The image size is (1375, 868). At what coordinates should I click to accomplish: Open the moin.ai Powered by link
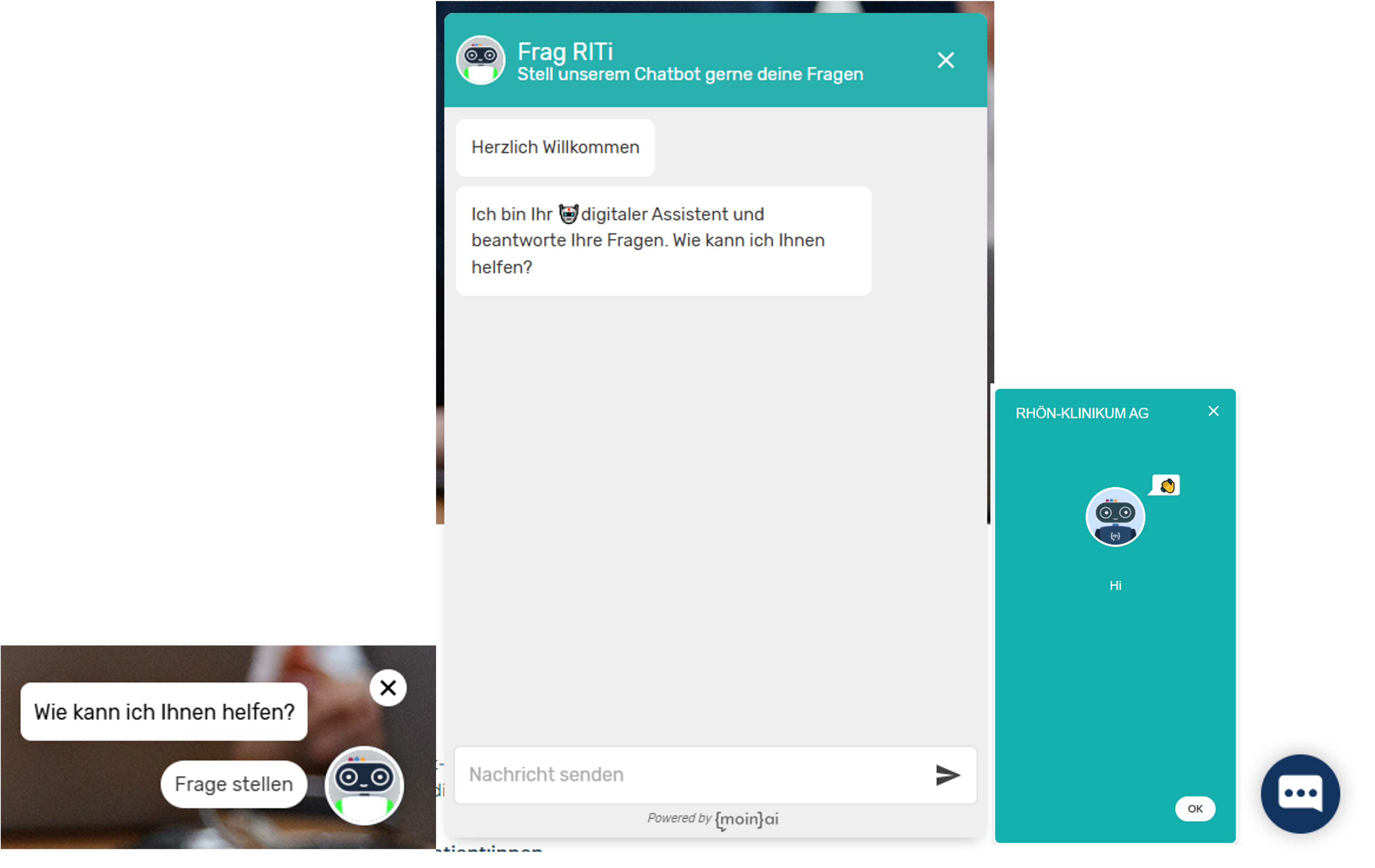(713, 820)
